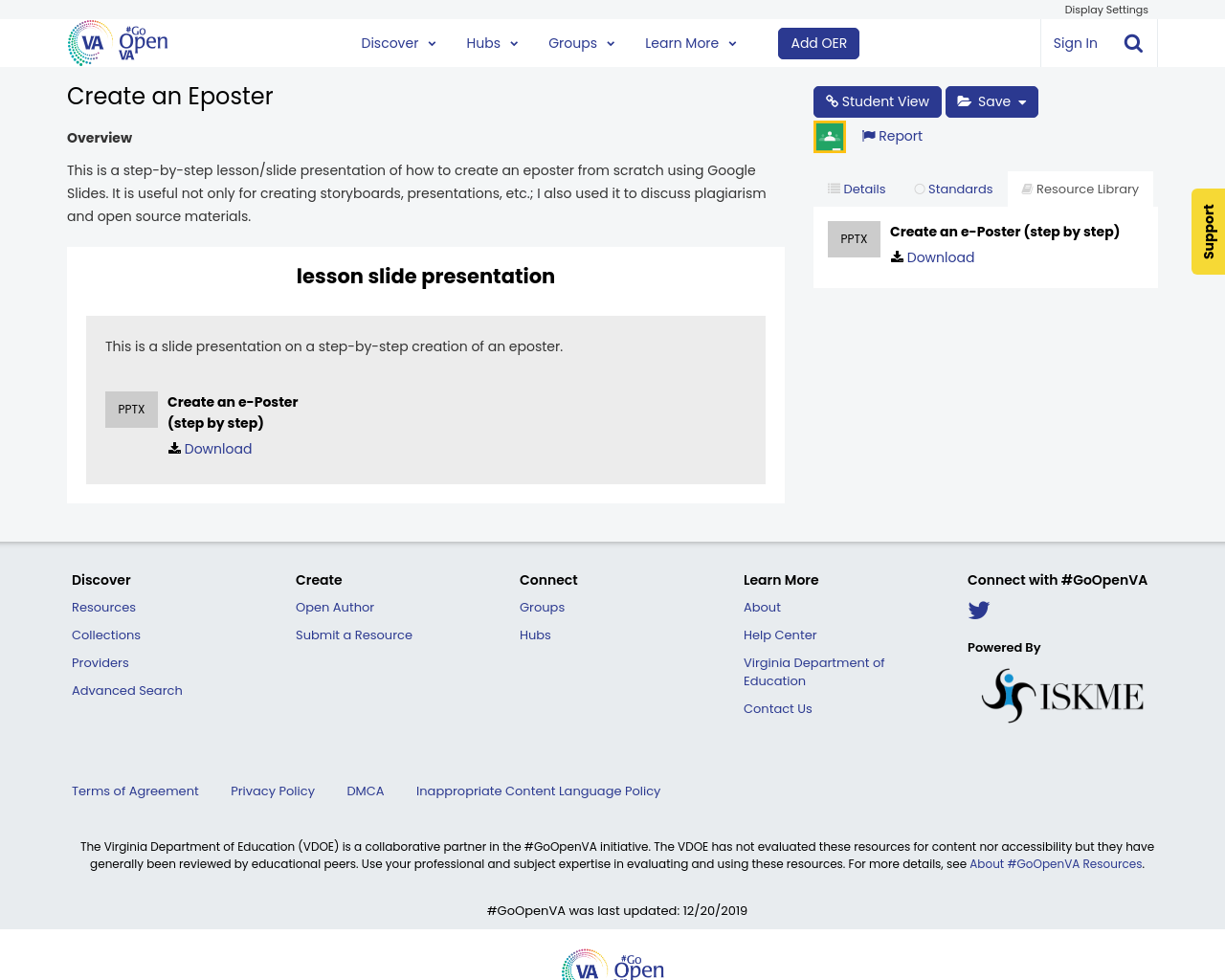Click Contact Us
Image resolution: width=1225 pixels, height=980 pixels.
(x=777, y=709)
